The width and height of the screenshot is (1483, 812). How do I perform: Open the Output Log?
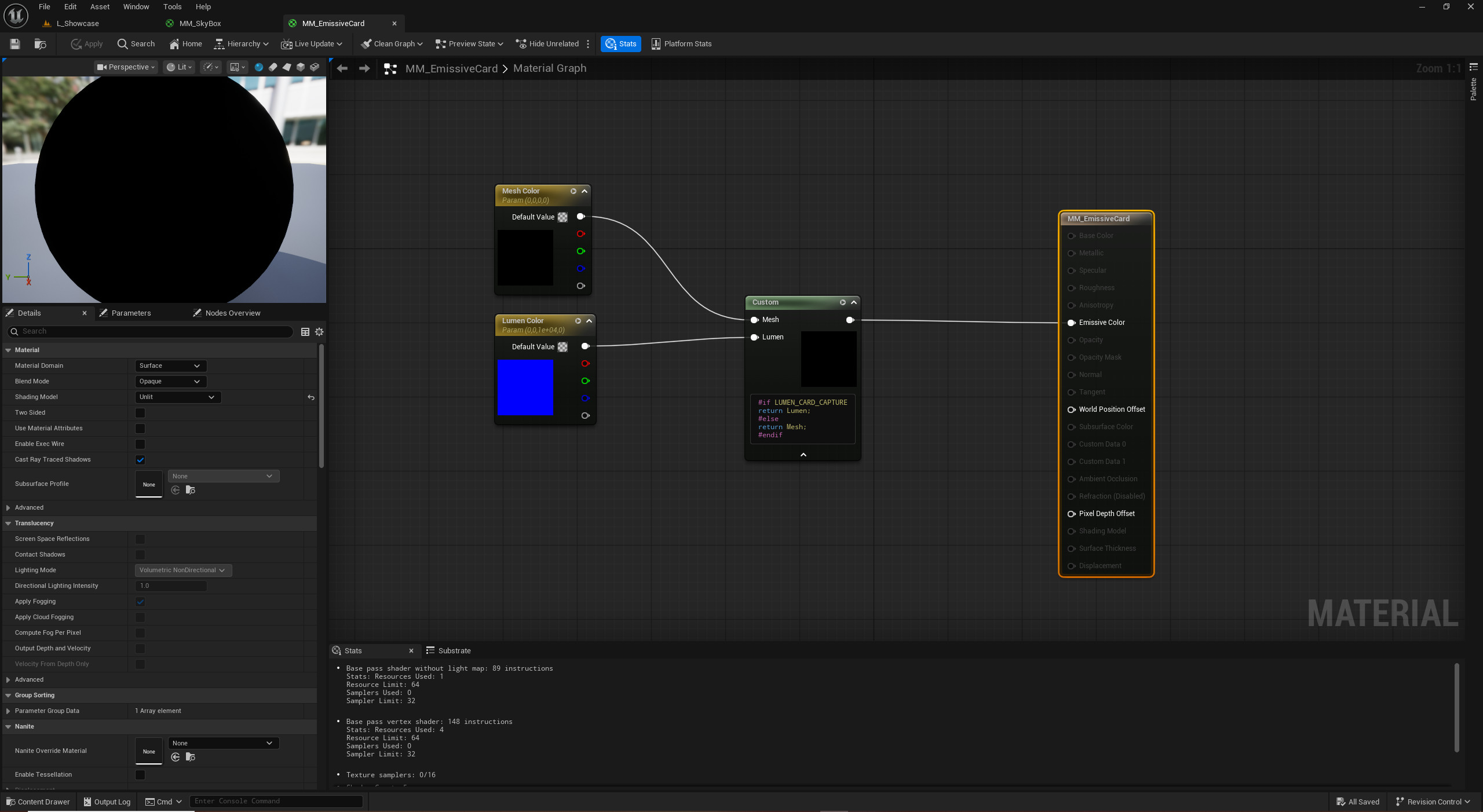pos(107,802)
